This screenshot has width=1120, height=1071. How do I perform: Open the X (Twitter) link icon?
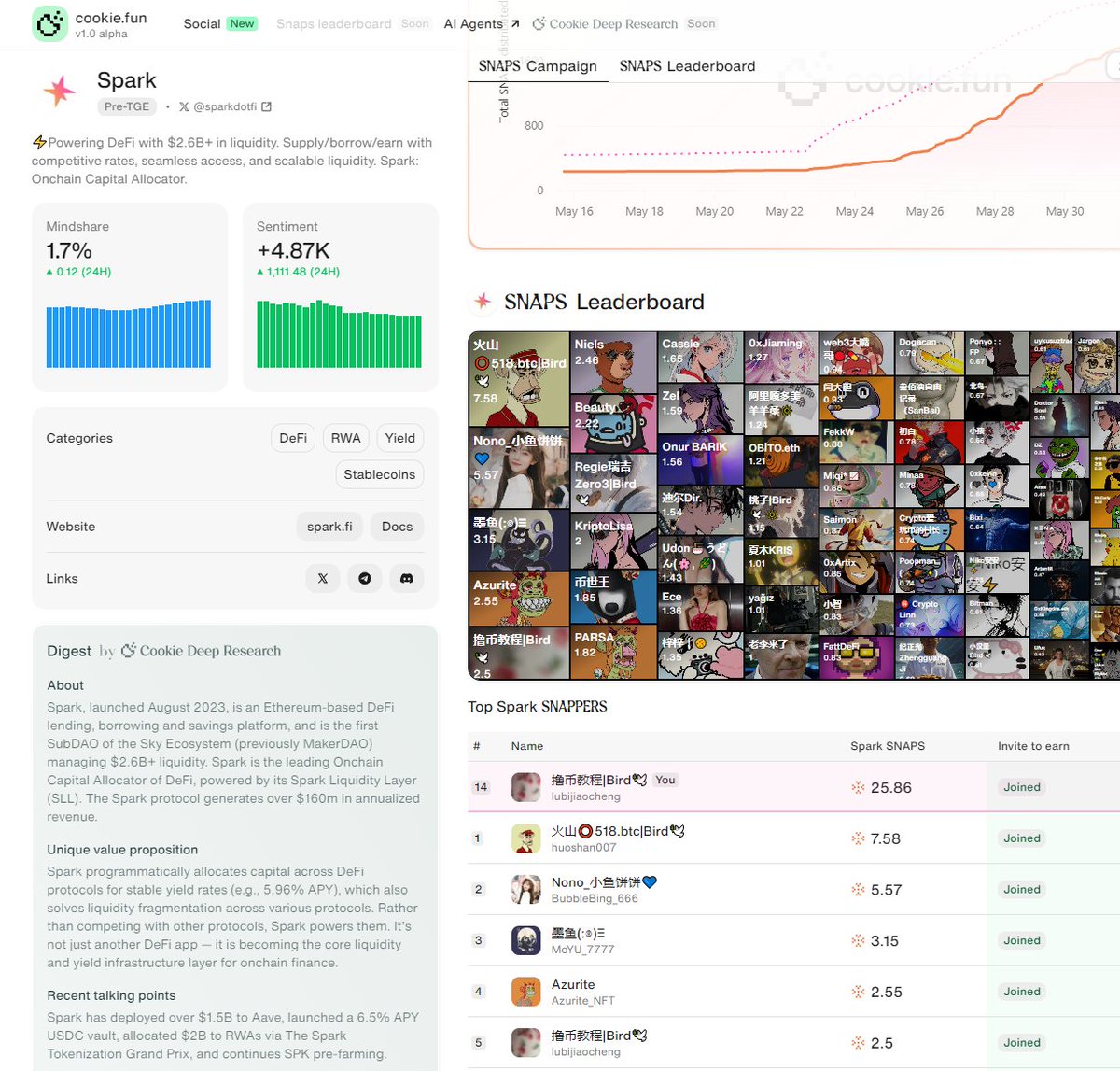(x=322, y=579)
